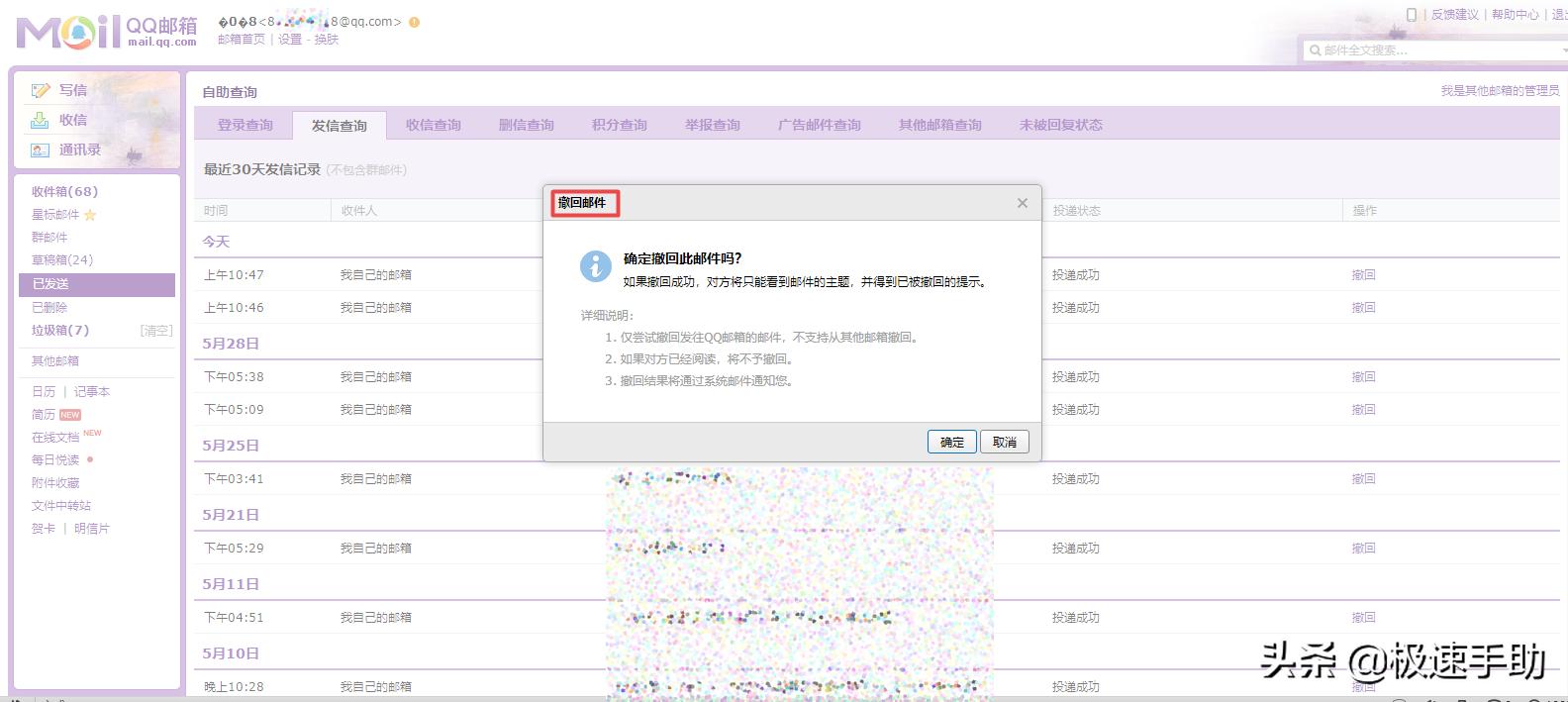Viewport: 1568px width, 702px height.
Task: Click 撤回 for the 下午03:41 mail
Action: tap(1364, 479)
